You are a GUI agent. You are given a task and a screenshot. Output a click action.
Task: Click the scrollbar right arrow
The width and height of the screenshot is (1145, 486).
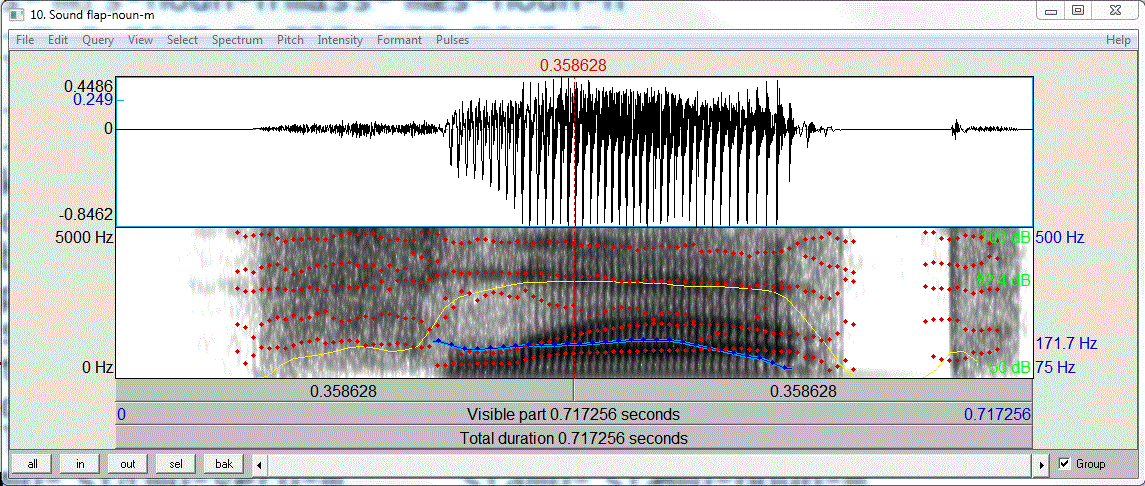[x=1043, y=464]
